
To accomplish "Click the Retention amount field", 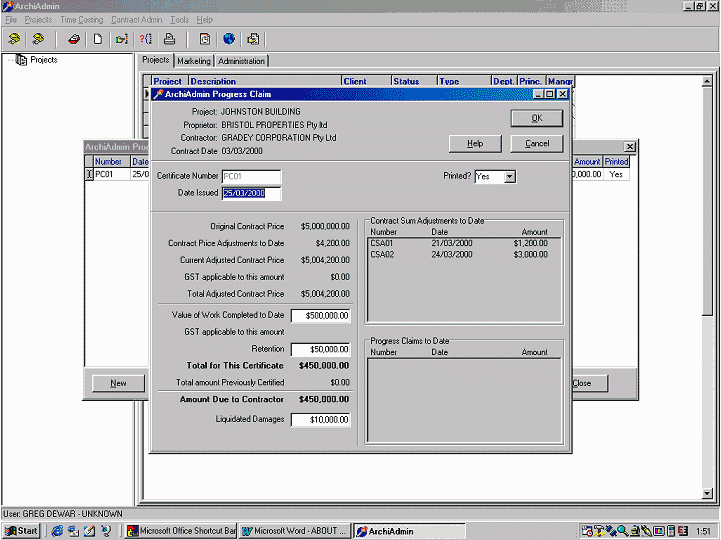I will 321,350.
